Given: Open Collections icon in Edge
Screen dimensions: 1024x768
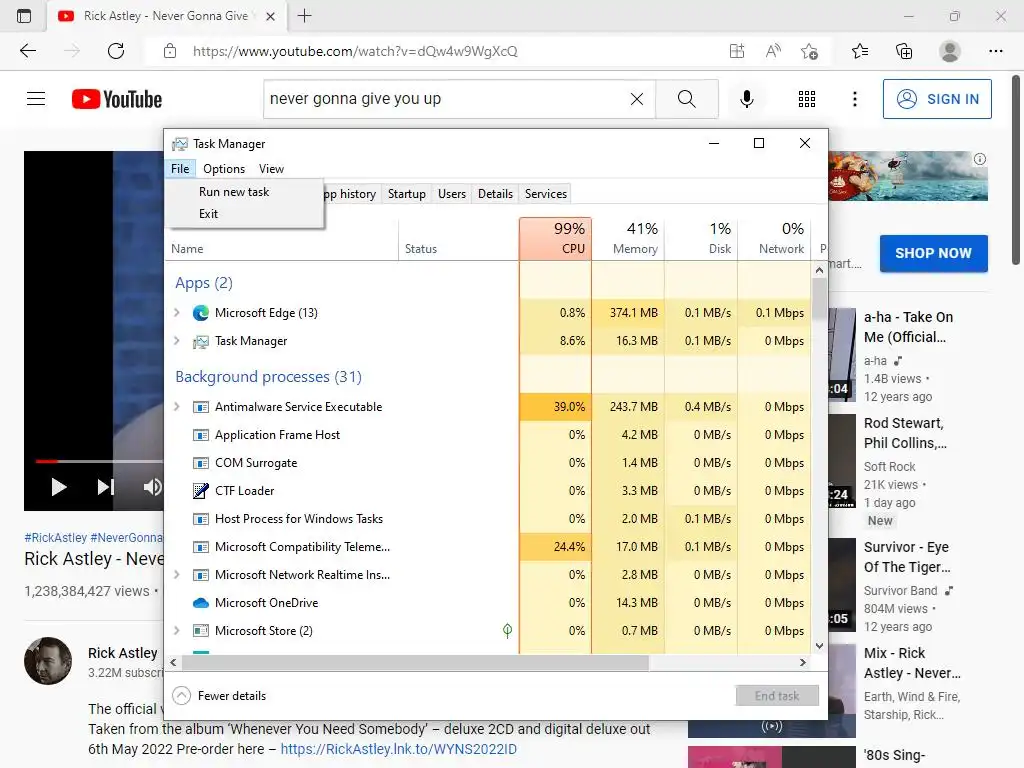Looking at the screenshot, I should (904, 51).
